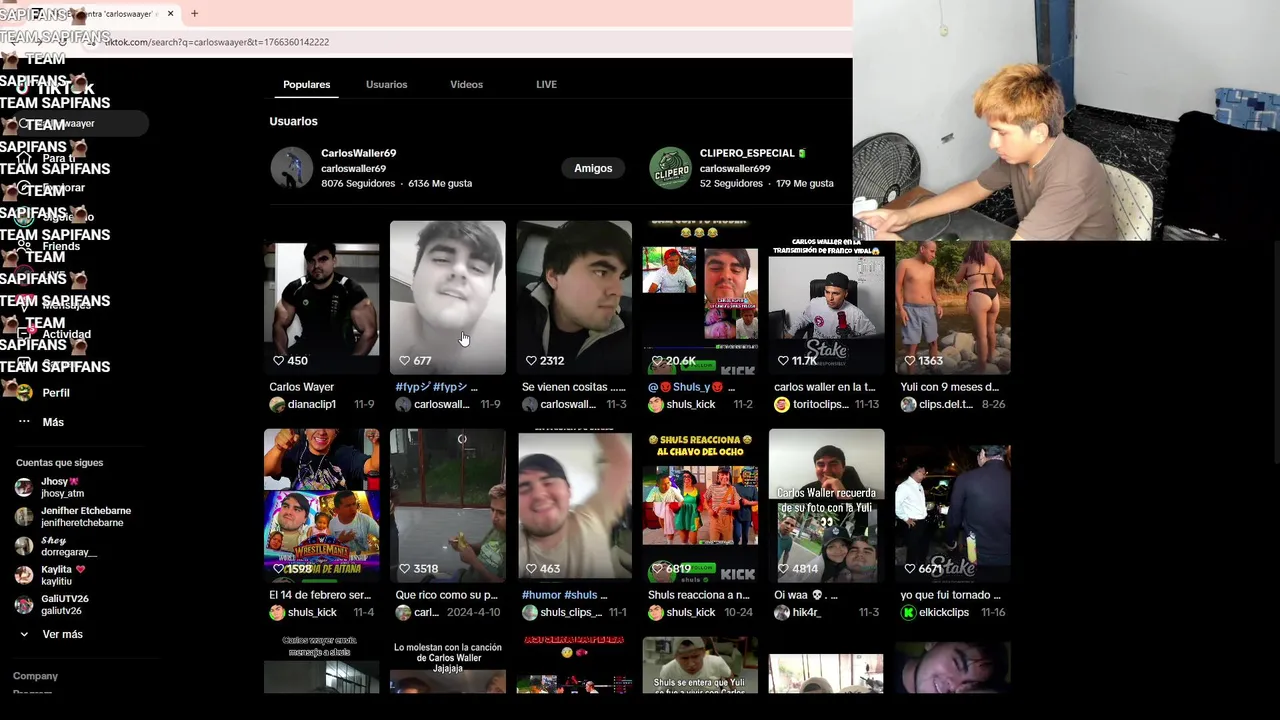Click the Perfil sidebar icon
The height and width of the screenshot is (720, 1280).
click(x=24, y=393)
